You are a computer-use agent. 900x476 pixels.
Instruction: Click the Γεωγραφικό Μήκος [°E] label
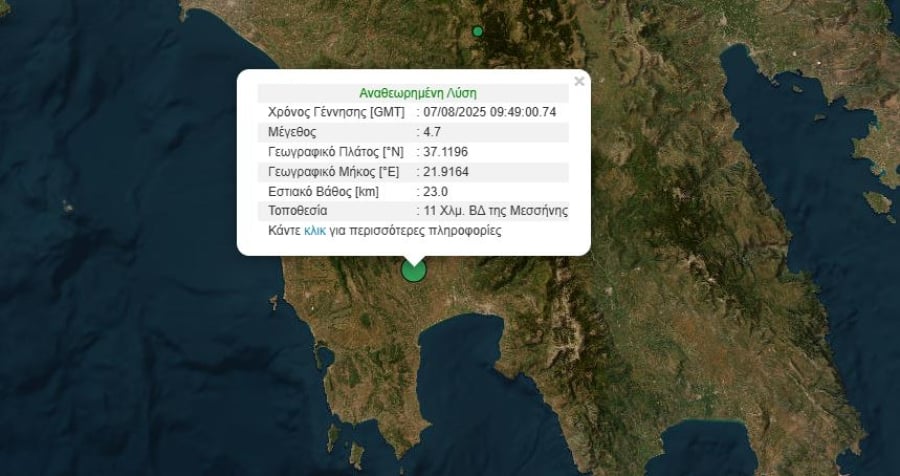pos(333,172)
